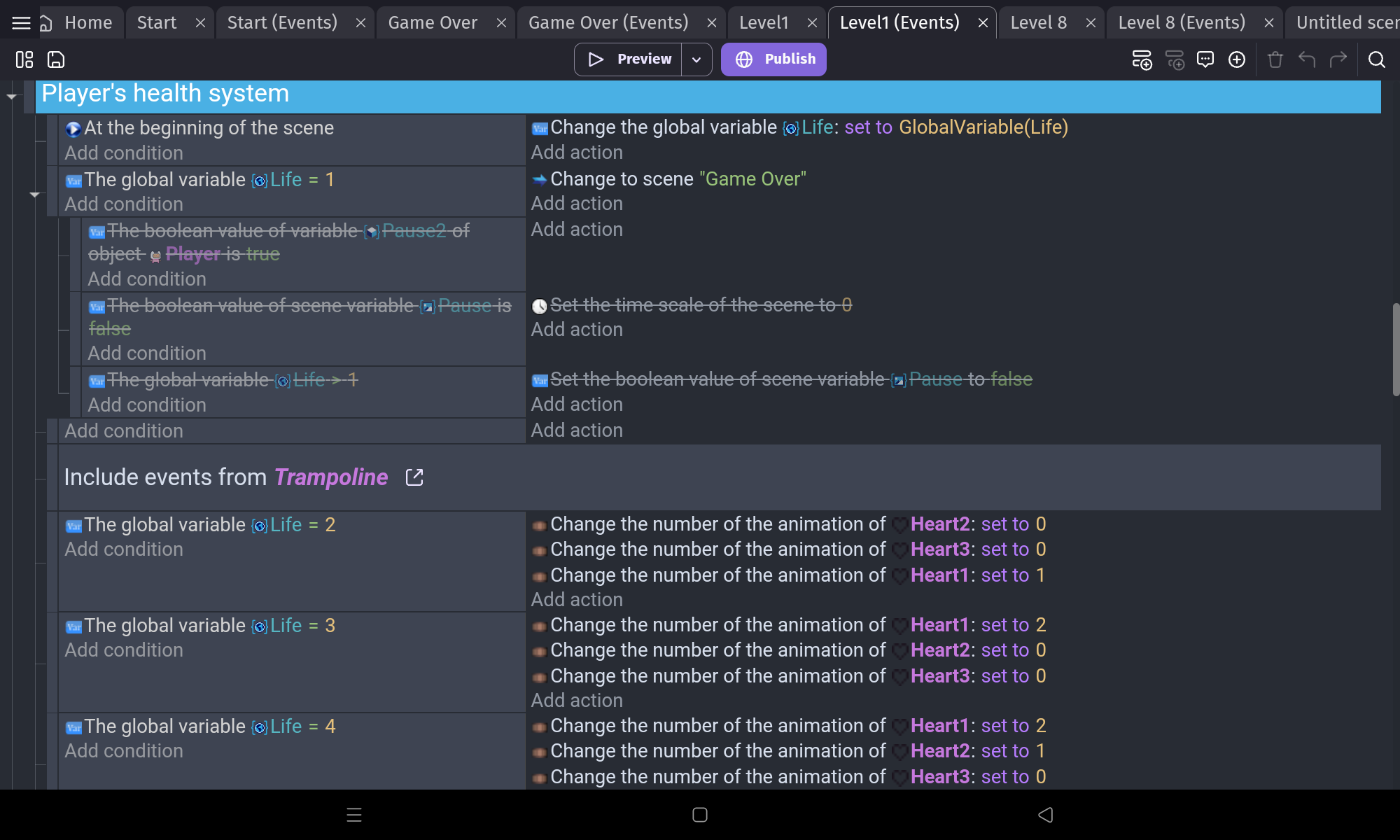Open the main hamburger menu
This screenshot has width=1400, height=840.
(21, 23)
